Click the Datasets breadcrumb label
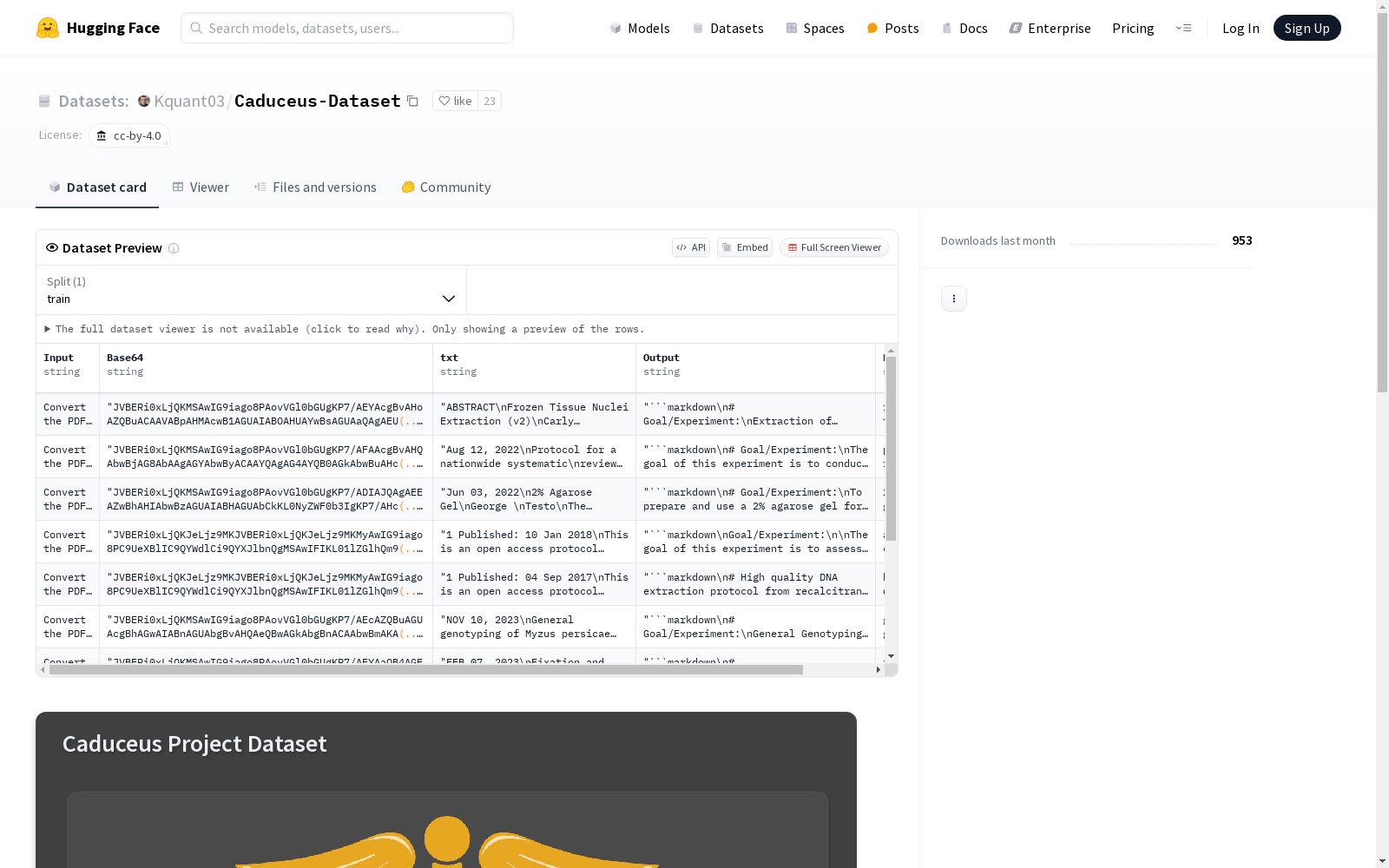 (x=94, y=102)
